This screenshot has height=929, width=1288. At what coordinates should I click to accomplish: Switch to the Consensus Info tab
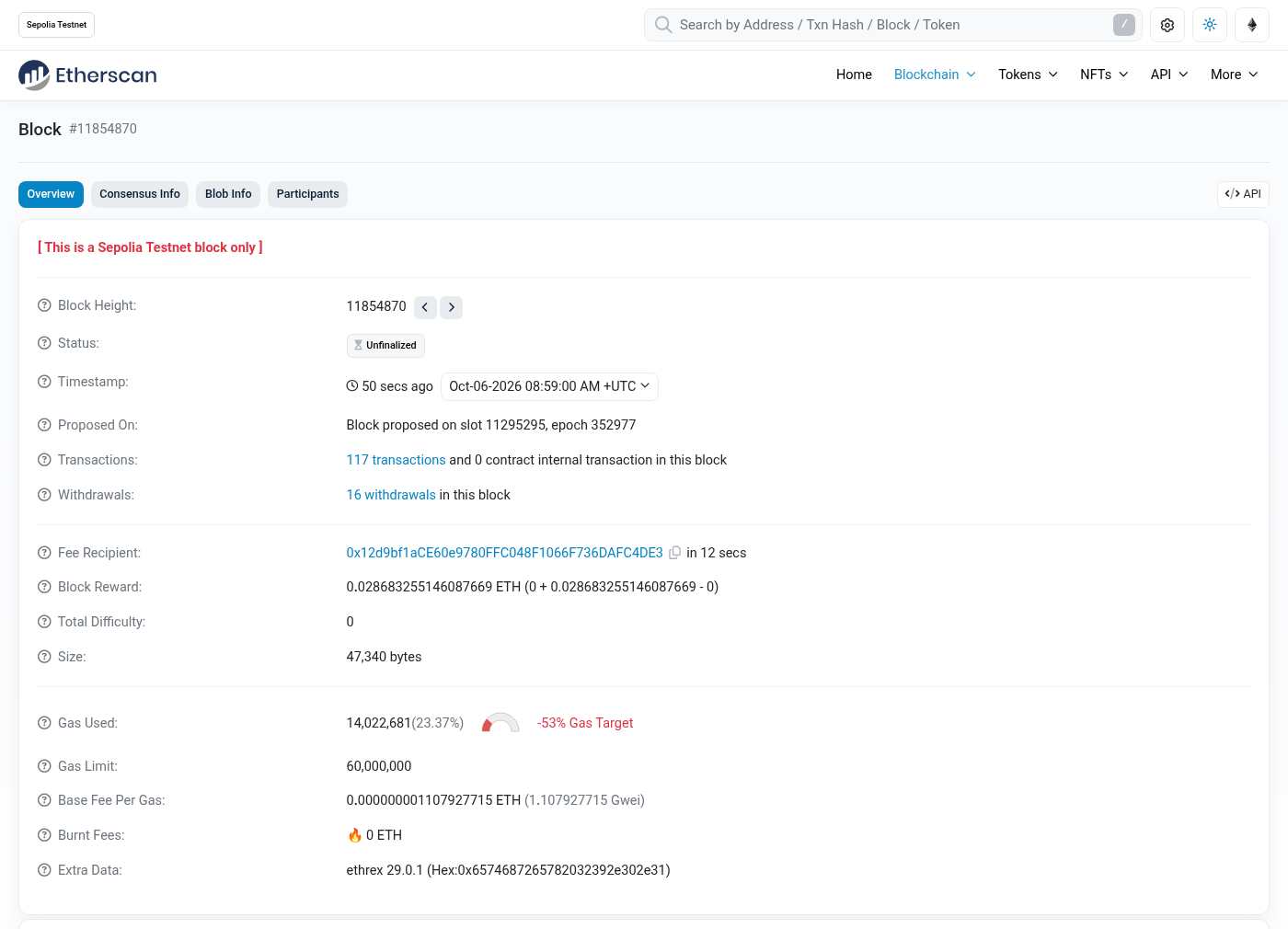pyautogui.click(x=140, y=194)
